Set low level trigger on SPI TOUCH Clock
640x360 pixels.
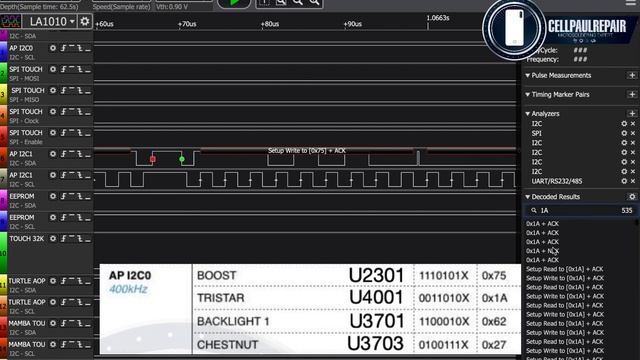coord(87,112)
